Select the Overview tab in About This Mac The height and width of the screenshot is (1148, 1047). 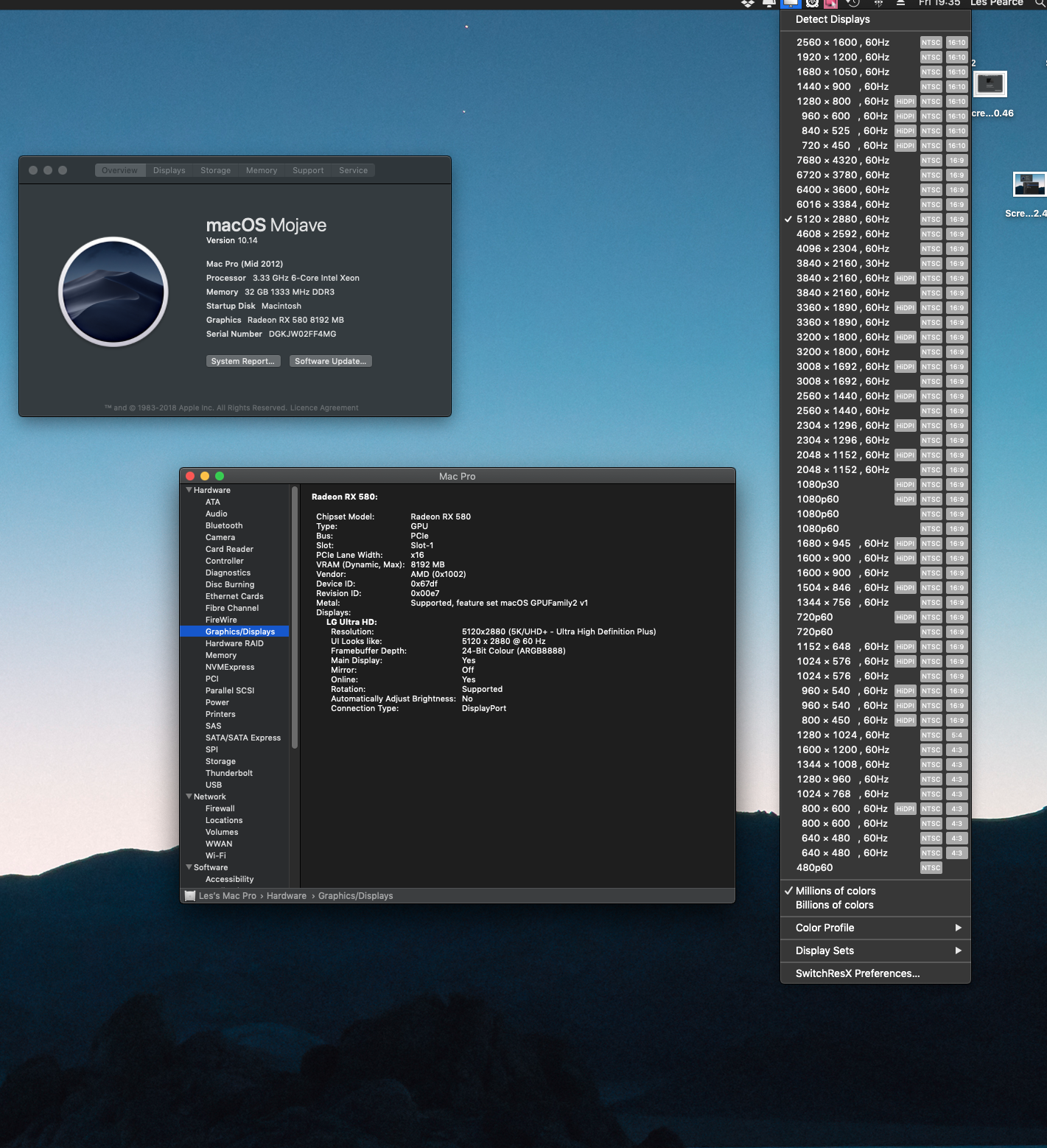pos(119,170)
